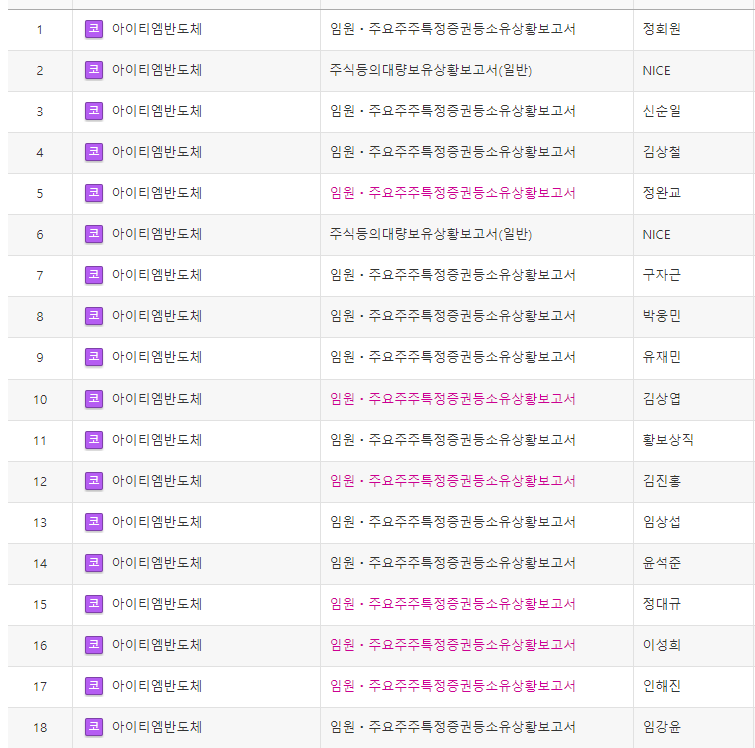Click company name 아이티엠반도체 in row 2
The image size is (755, 748).
pos(157,70)
